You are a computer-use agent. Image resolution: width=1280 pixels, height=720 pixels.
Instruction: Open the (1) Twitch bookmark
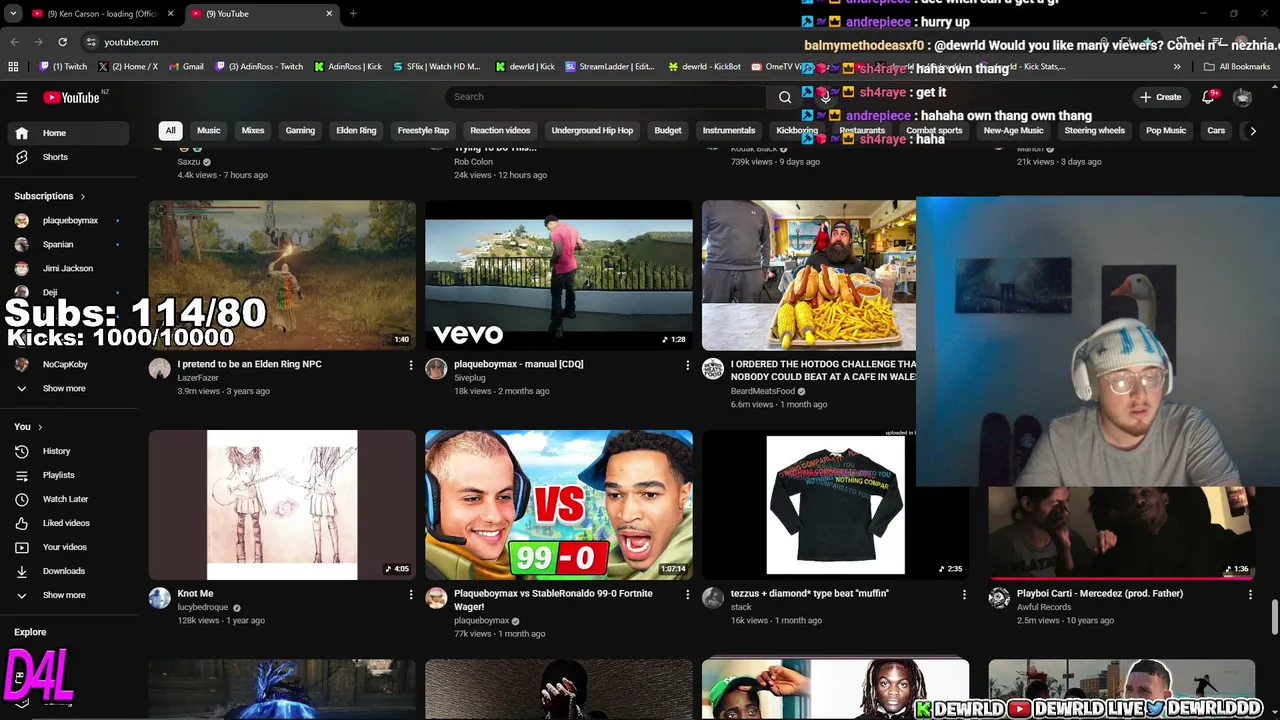[x=63, y=67]
